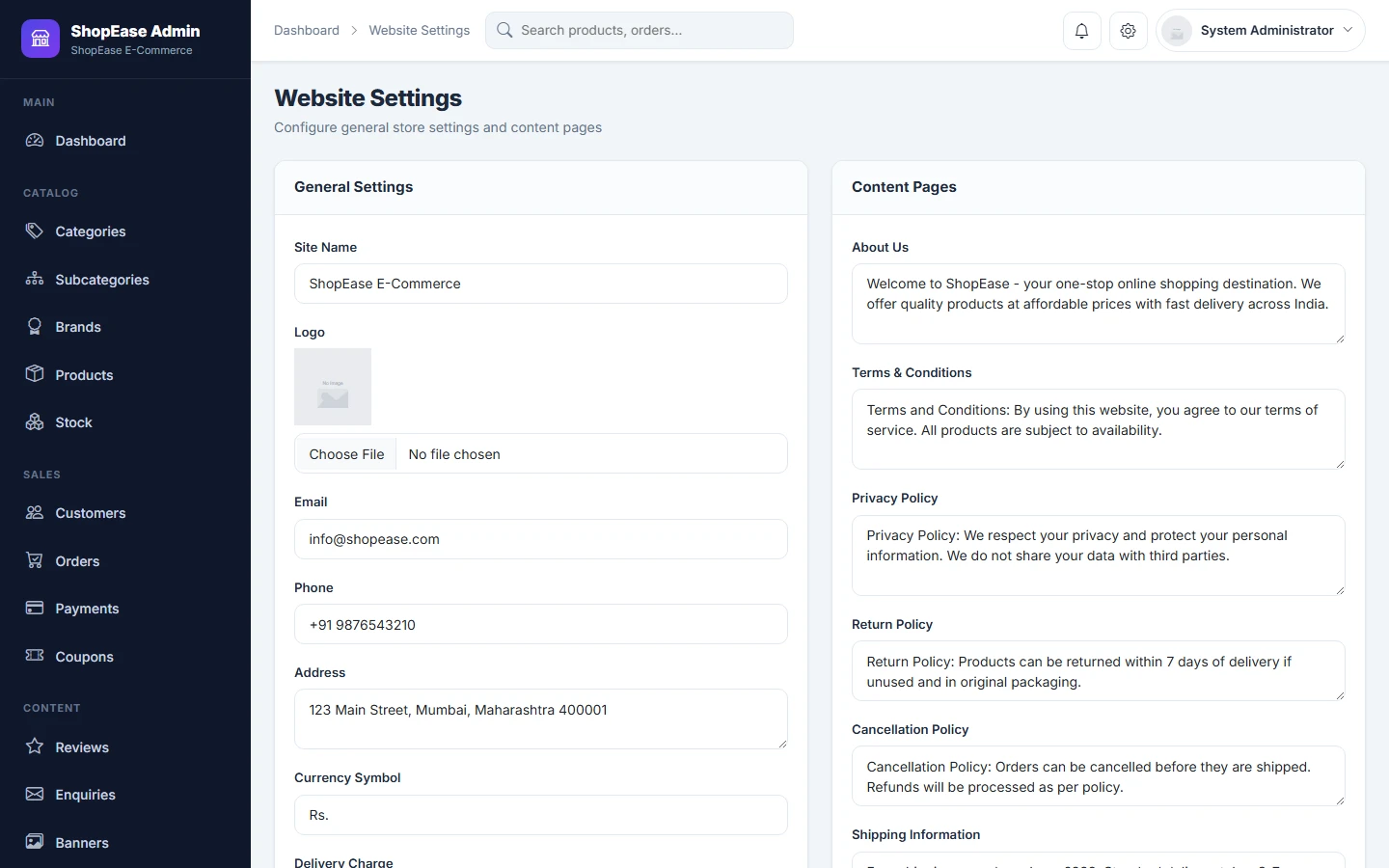Click the Categories tag icon
This screenshot has height=868, width=1389.
pos(35,231)
